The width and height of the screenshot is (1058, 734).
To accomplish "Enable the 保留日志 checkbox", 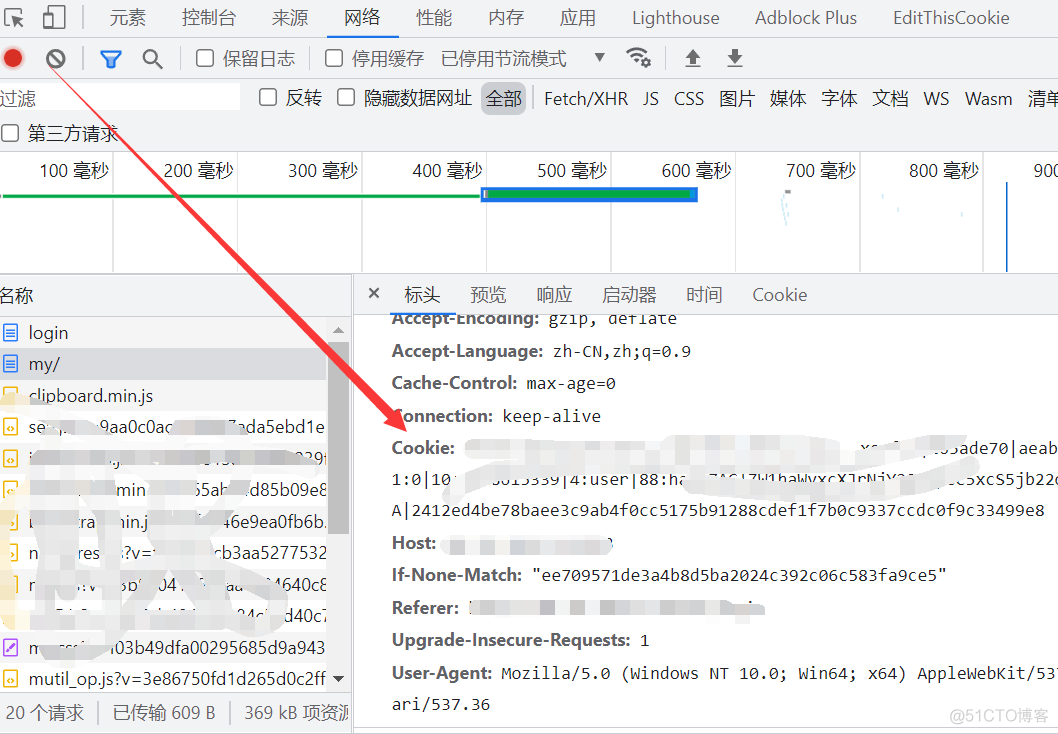I will pos(205,59).
